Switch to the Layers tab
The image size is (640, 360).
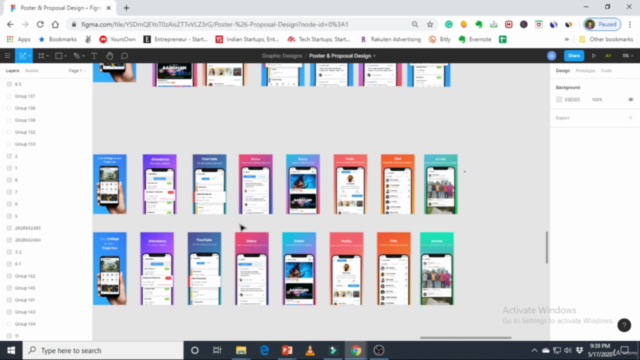tap(12, 71)
